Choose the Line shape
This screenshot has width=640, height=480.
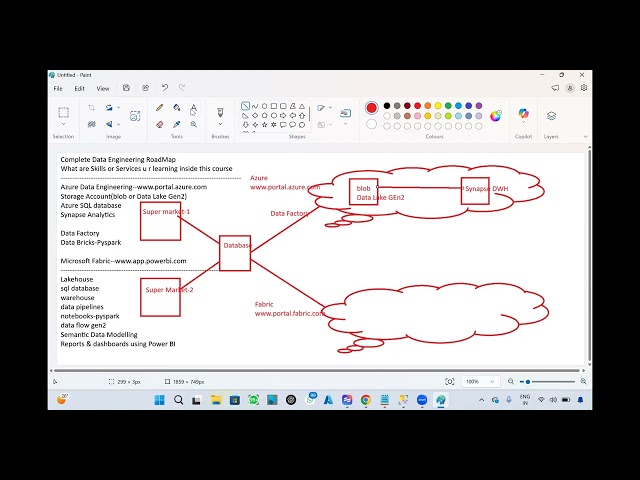pos(245,106)
